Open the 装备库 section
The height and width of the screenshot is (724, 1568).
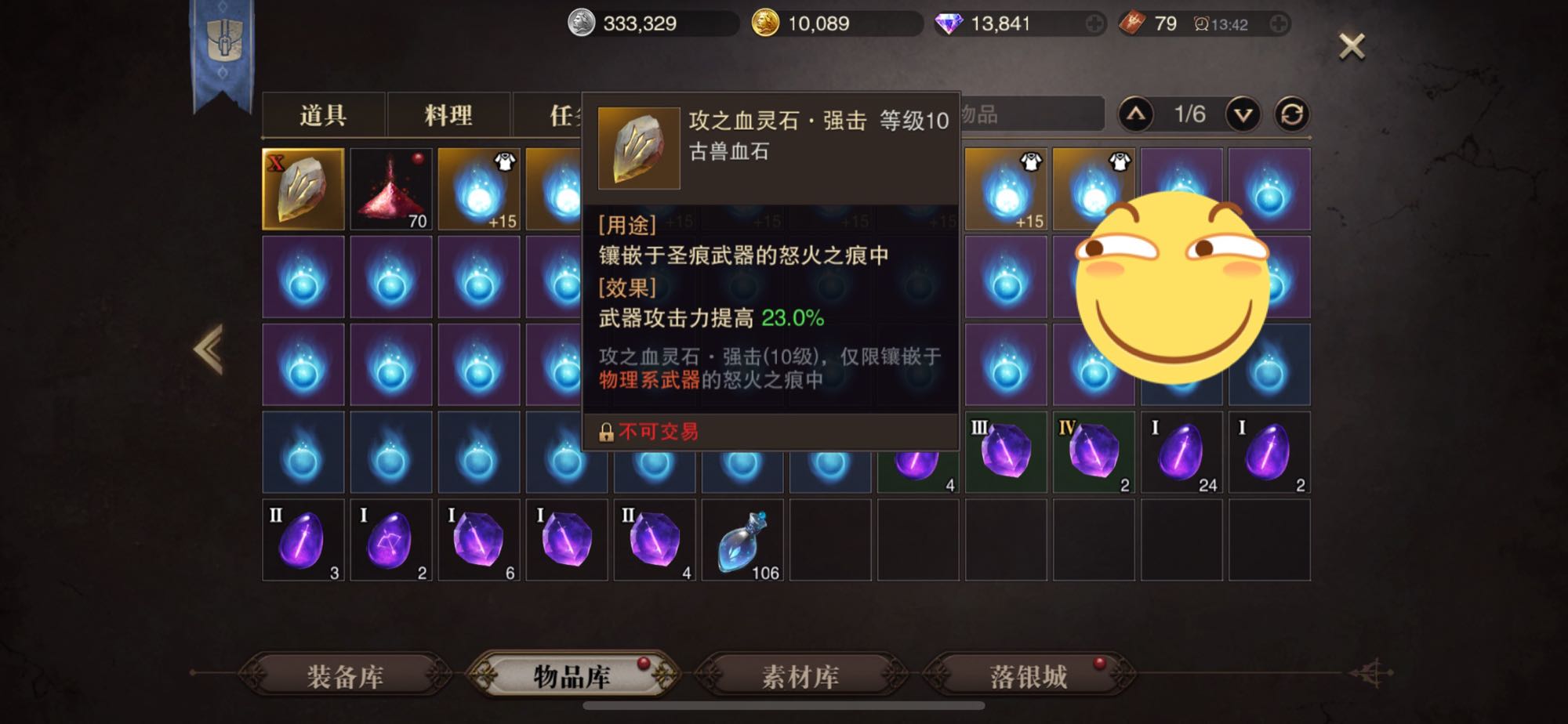(345, 675)
